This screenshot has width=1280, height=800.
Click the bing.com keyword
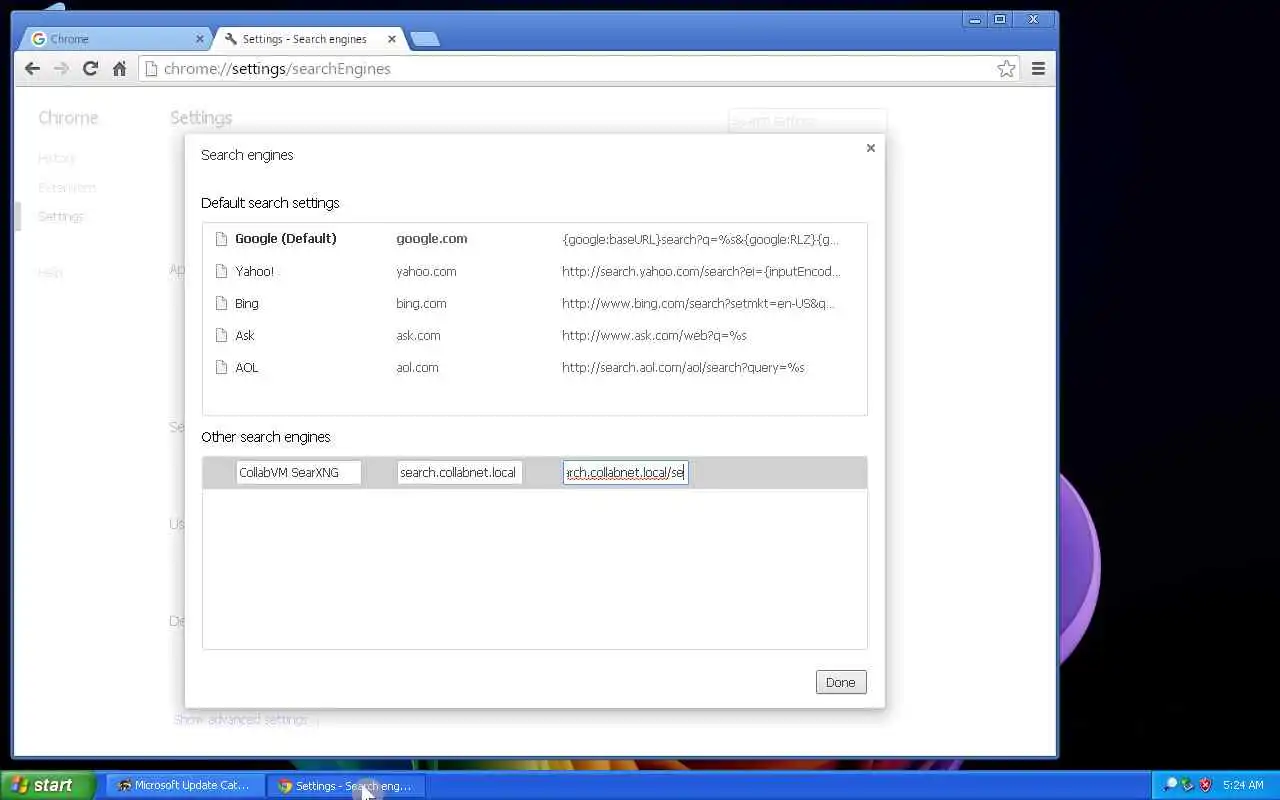click(x=421, y=303)
